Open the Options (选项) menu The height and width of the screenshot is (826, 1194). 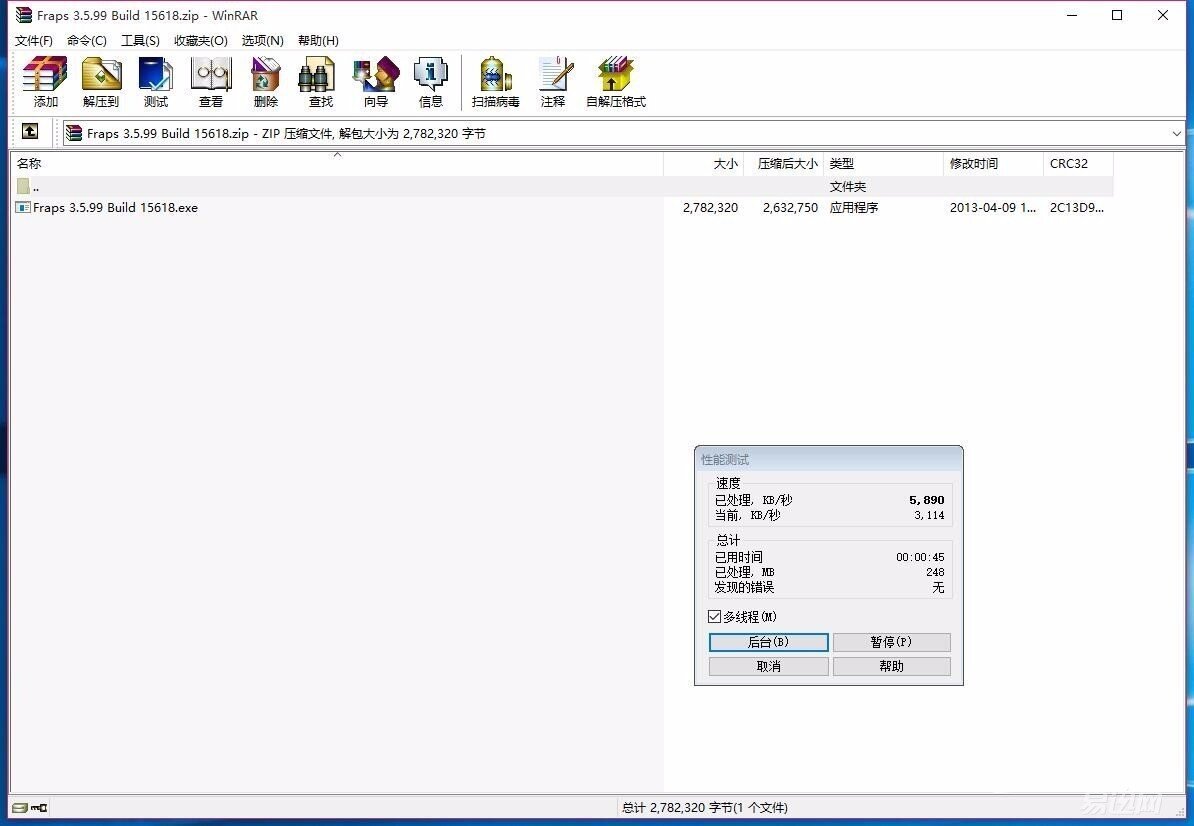pyautogui.click(x=263, y=40)
